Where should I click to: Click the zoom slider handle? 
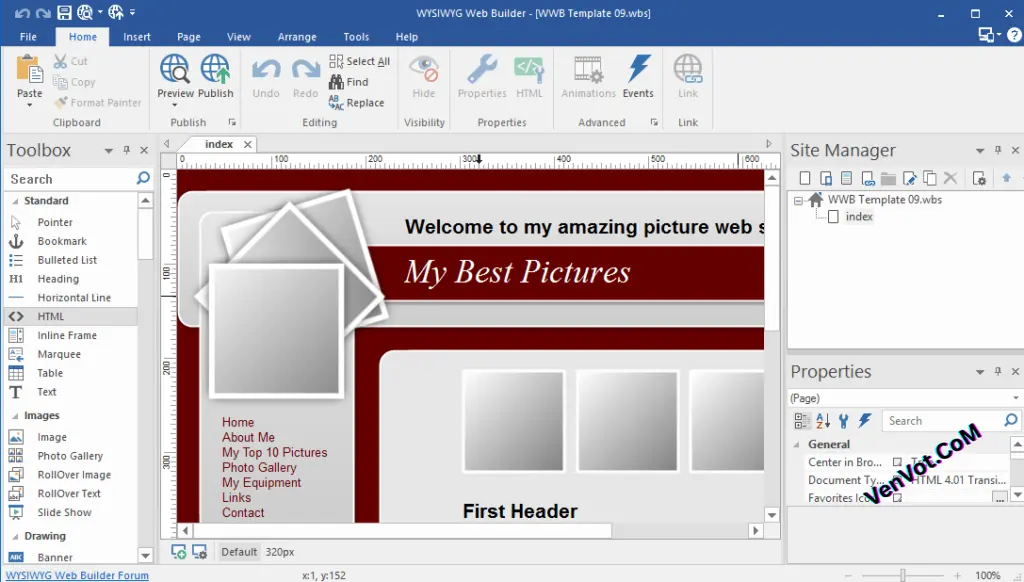[903, 575]
